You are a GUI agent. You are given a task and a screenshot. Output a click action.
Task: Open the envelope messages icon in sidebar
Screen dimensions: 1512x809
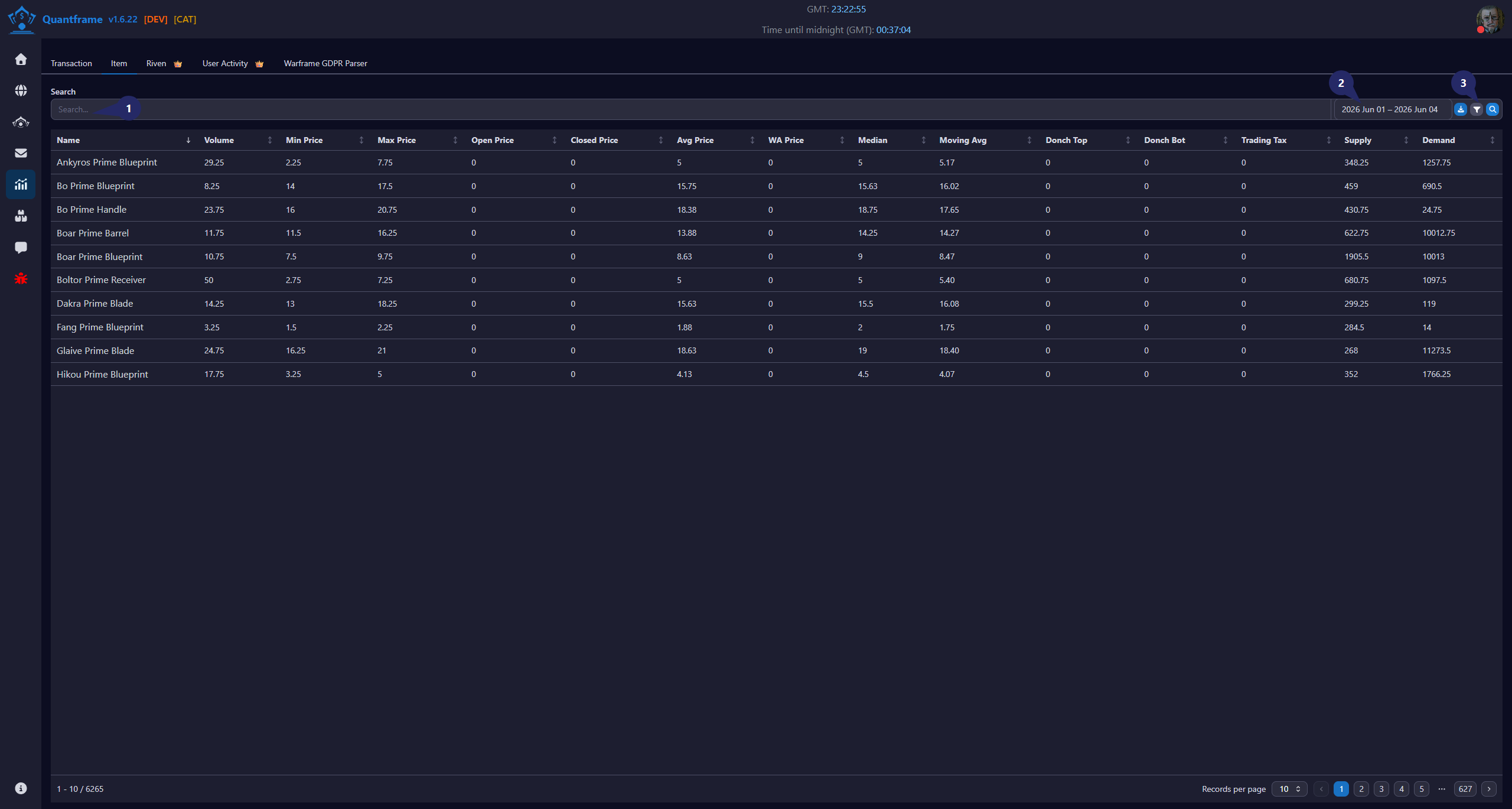point(21,153)
